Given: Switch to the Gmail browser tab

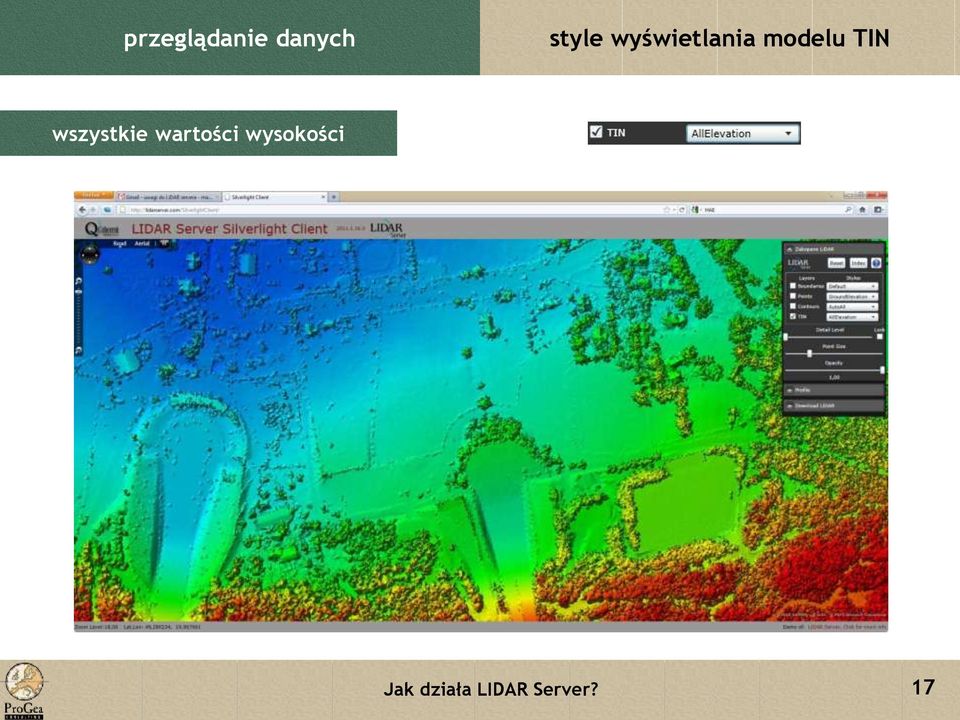Looking at the screenshot, I should pyautogui.click(x=168, y=197).
